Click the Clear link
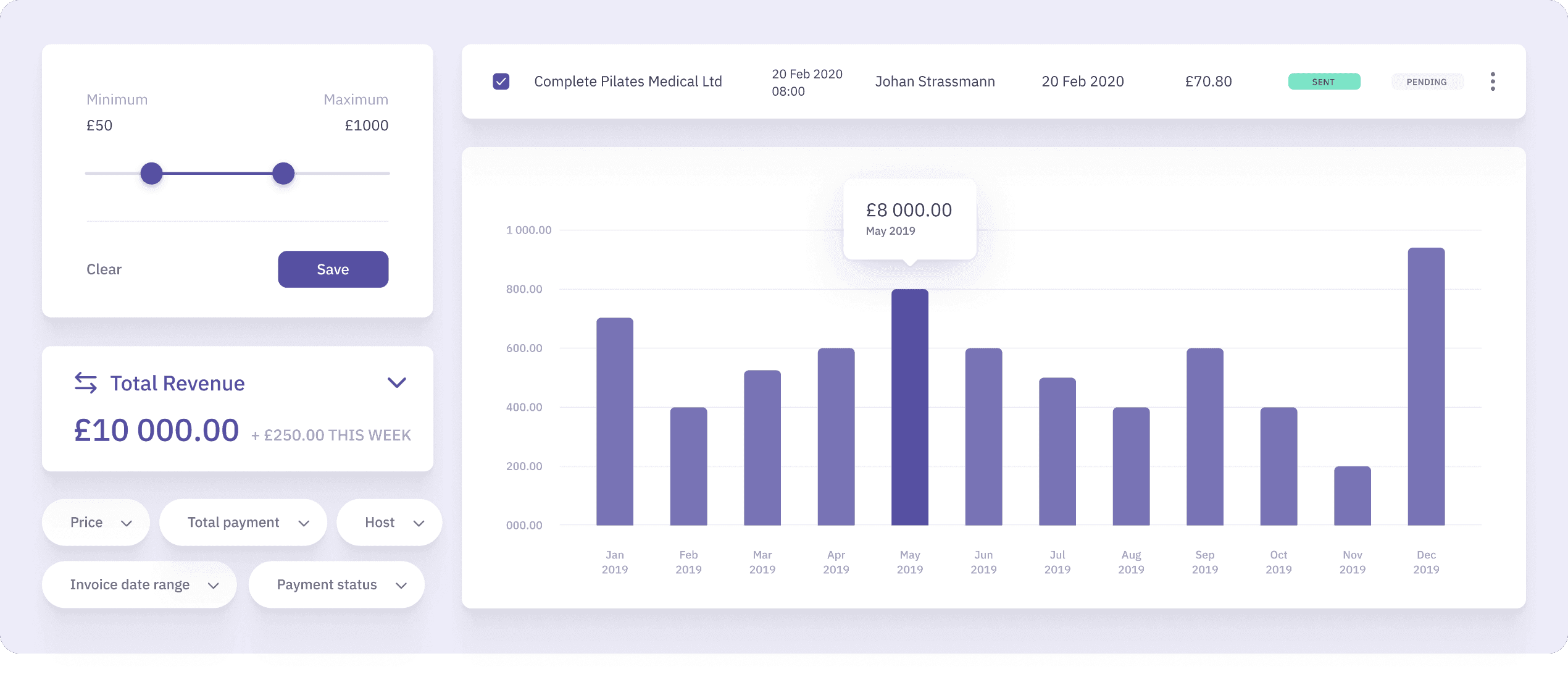 click(x=104, y=269)
